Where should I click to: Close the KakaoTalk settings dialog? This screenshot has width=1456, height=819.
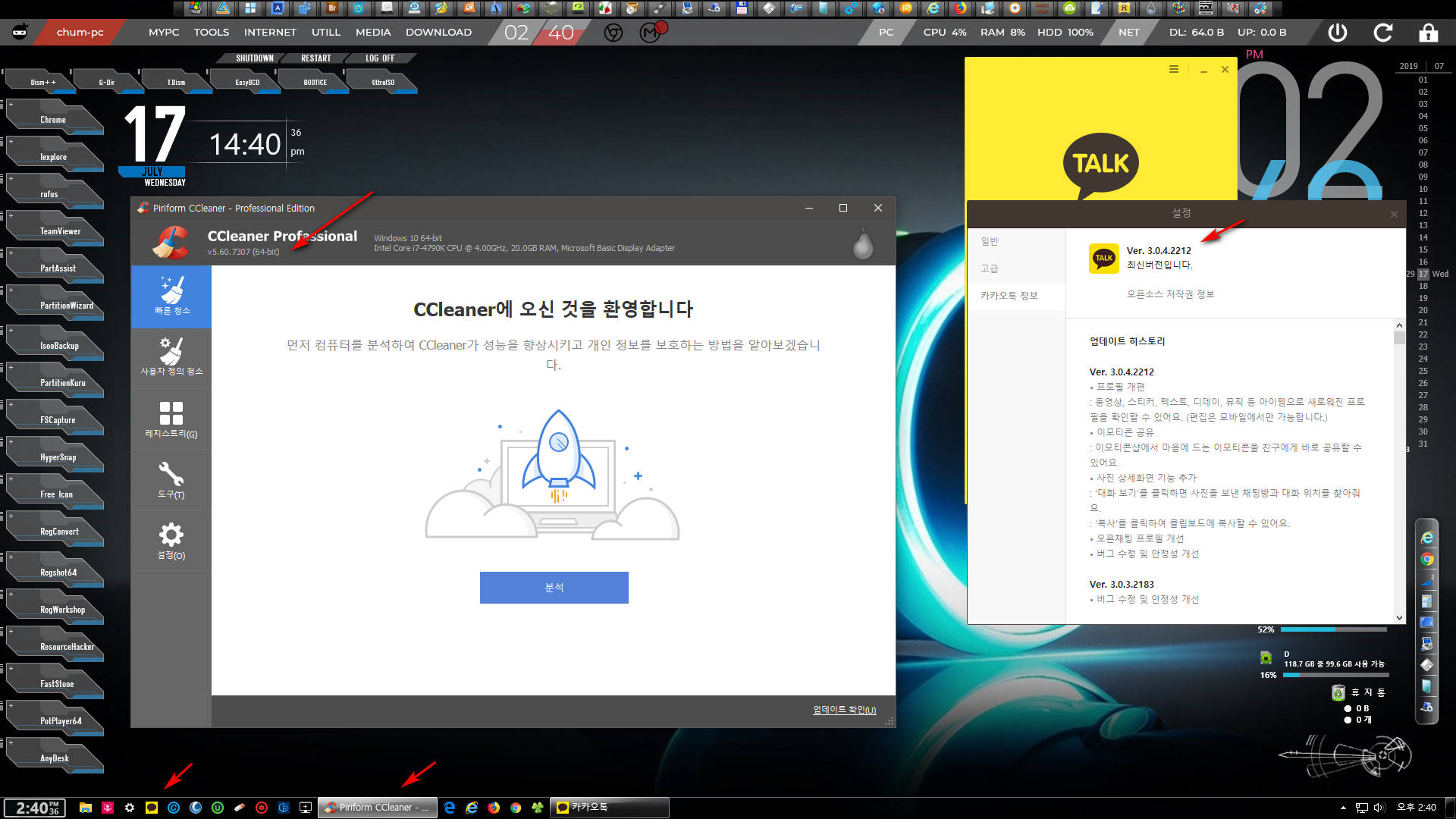coord(1394,214)
